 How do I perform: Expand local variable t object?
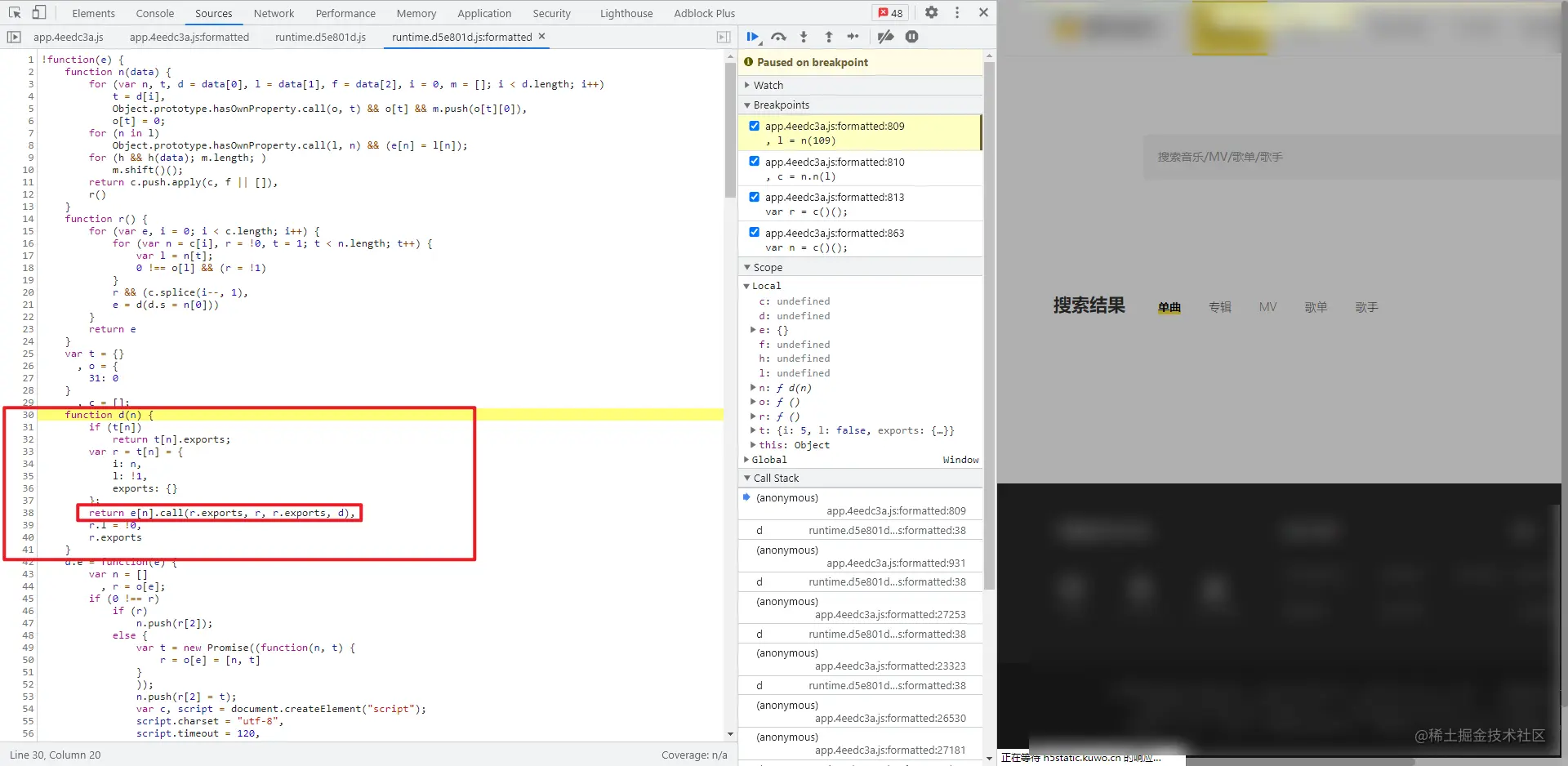pos(753,430)
